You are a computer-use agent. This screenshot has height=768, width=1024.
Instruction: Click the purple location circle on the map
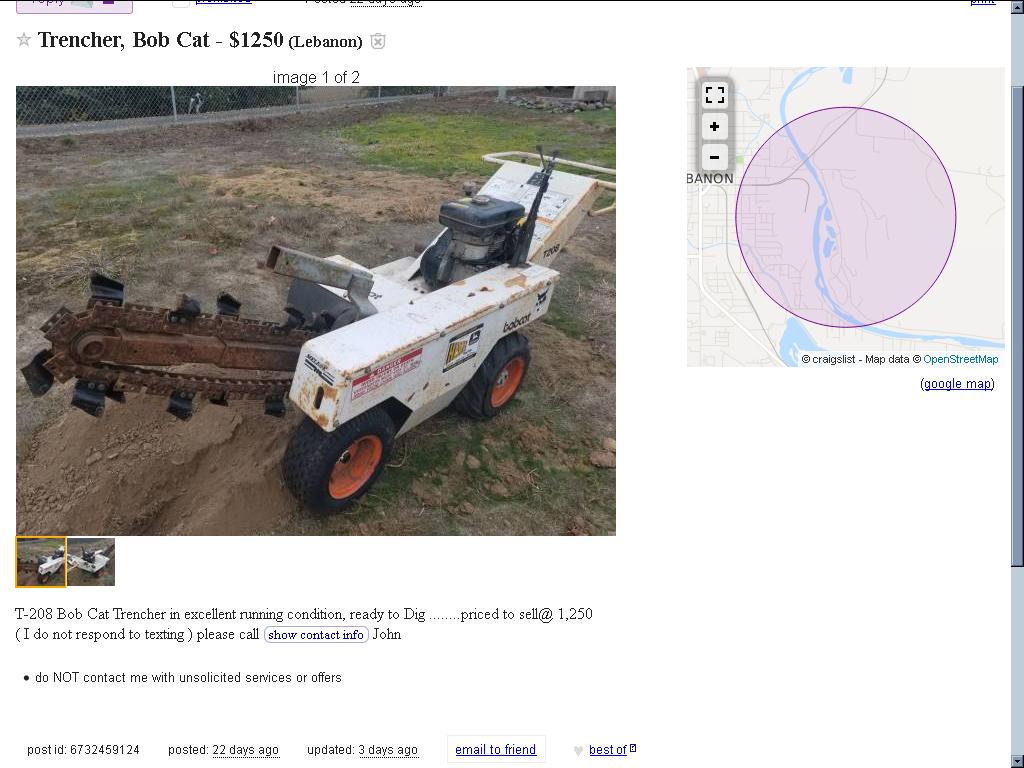click(x=846, y=217)
